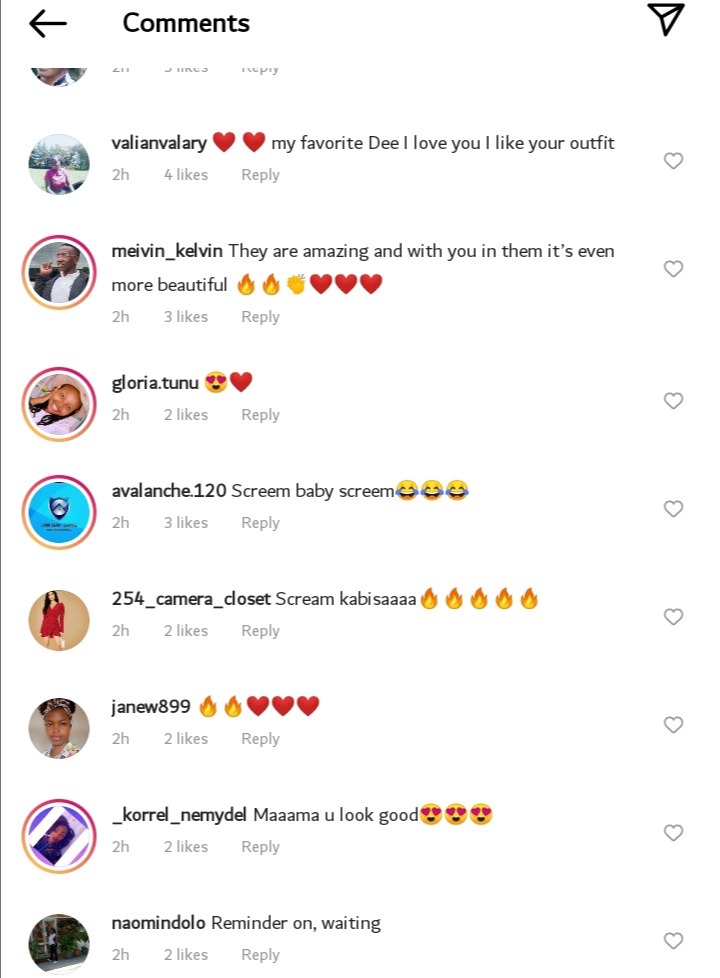
Task: View 3 likes on meivin_kelvin's comment
Action: tap(186, 316)
